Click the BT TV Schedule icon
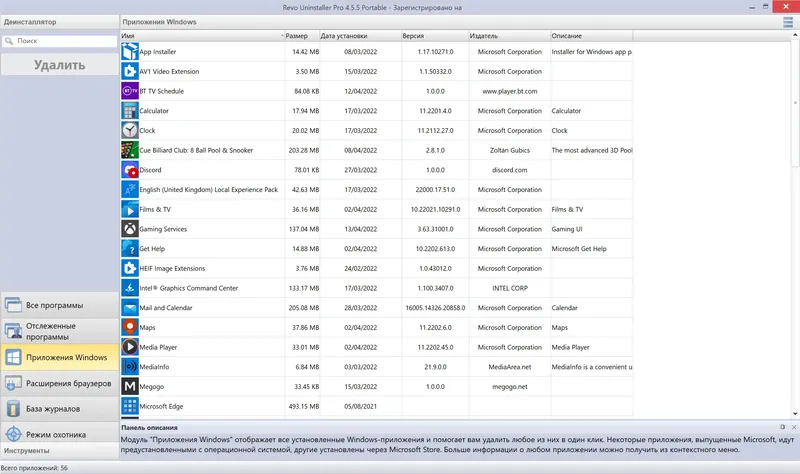Image resolution: width=800 pixels, height=474 pixels. pos(130,91)
